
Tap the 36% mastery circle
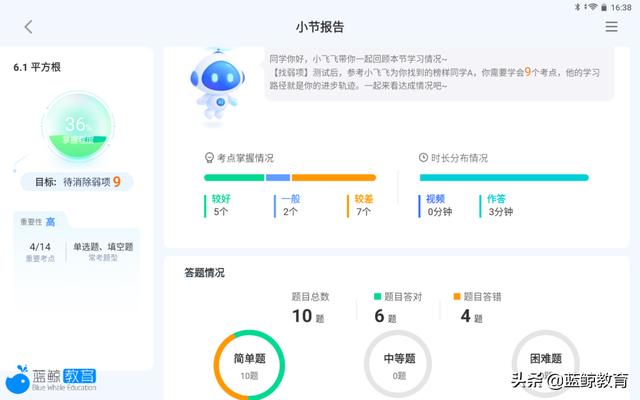[x=78, y=127]
